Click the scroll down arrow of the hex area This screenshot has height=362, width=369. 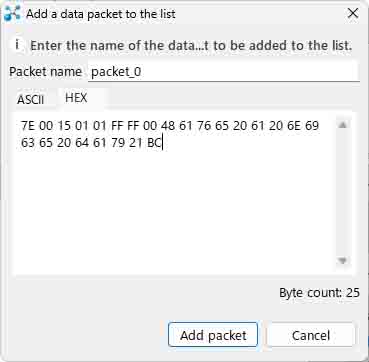click(x=343, y=261)
